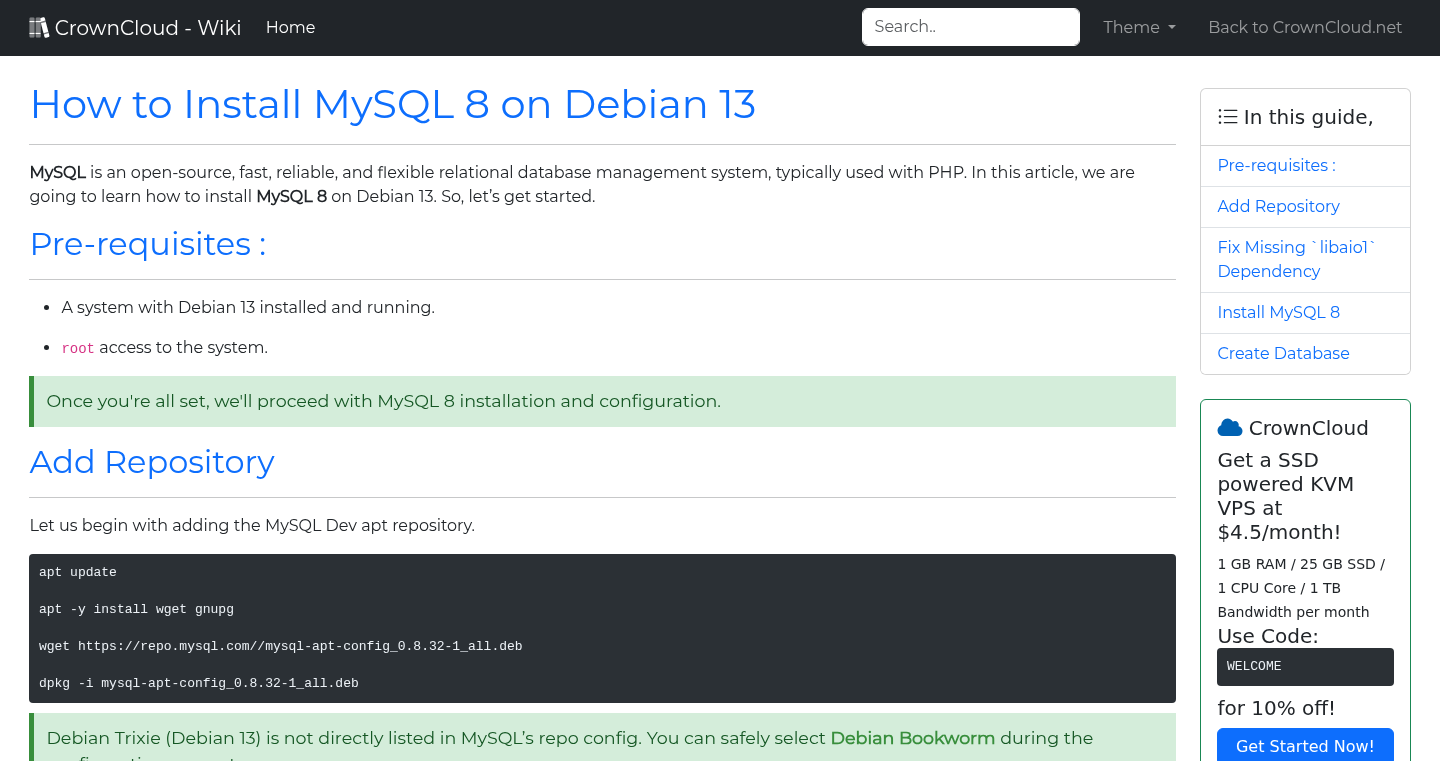
Task: Click the page title 'How to Install MySQL 8 on Debian 13'
Action: [x=393, y=104]
